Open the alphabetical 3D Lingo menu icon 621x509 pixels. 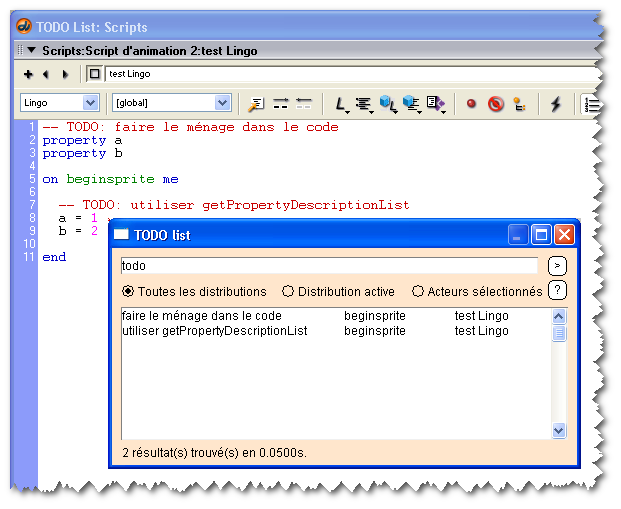pyautogui.click(x=388, y=105)
